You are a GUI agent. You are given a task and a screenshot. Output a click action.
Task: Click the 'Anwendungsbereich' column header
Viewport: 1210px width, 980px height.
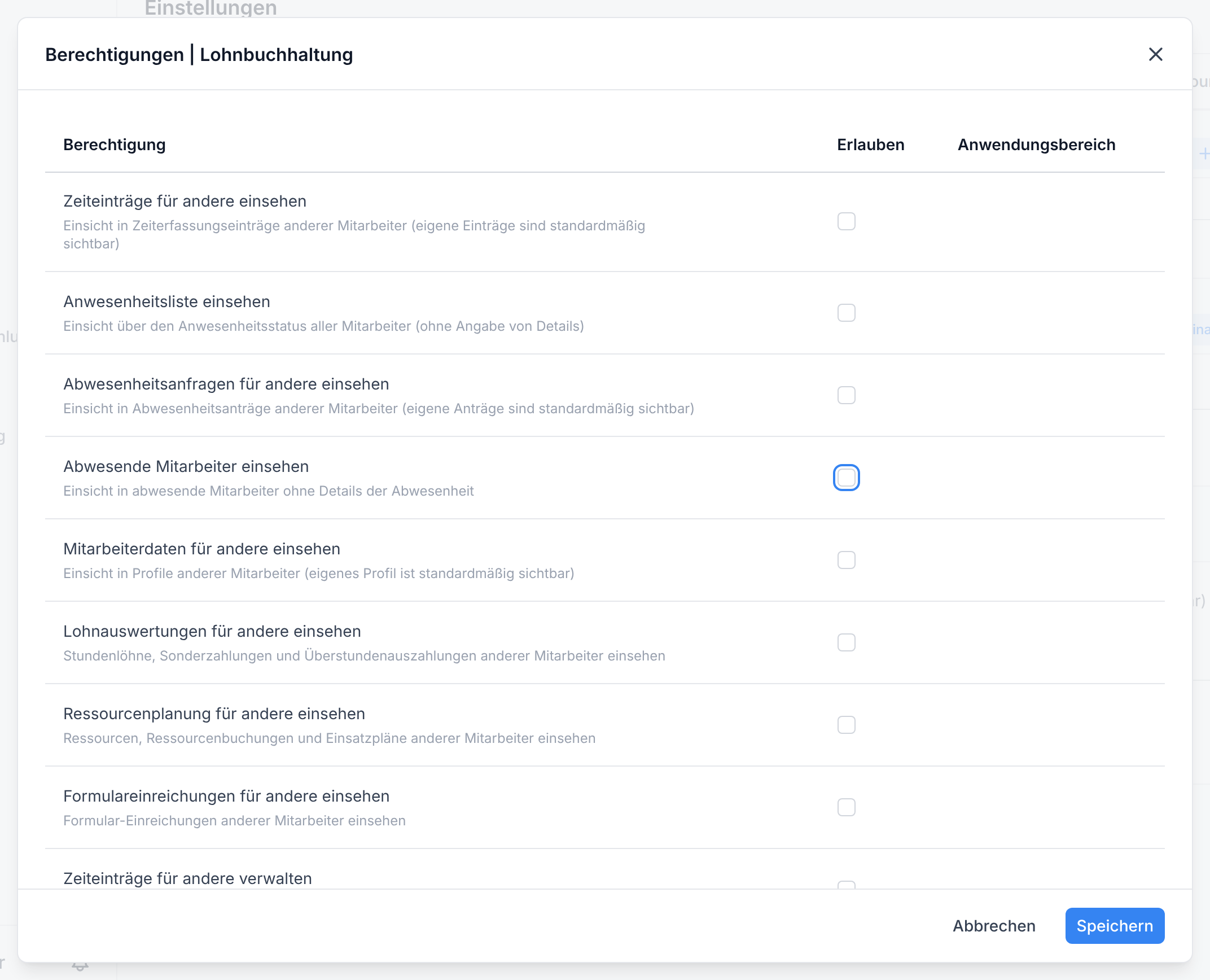tap(1036, 145)
